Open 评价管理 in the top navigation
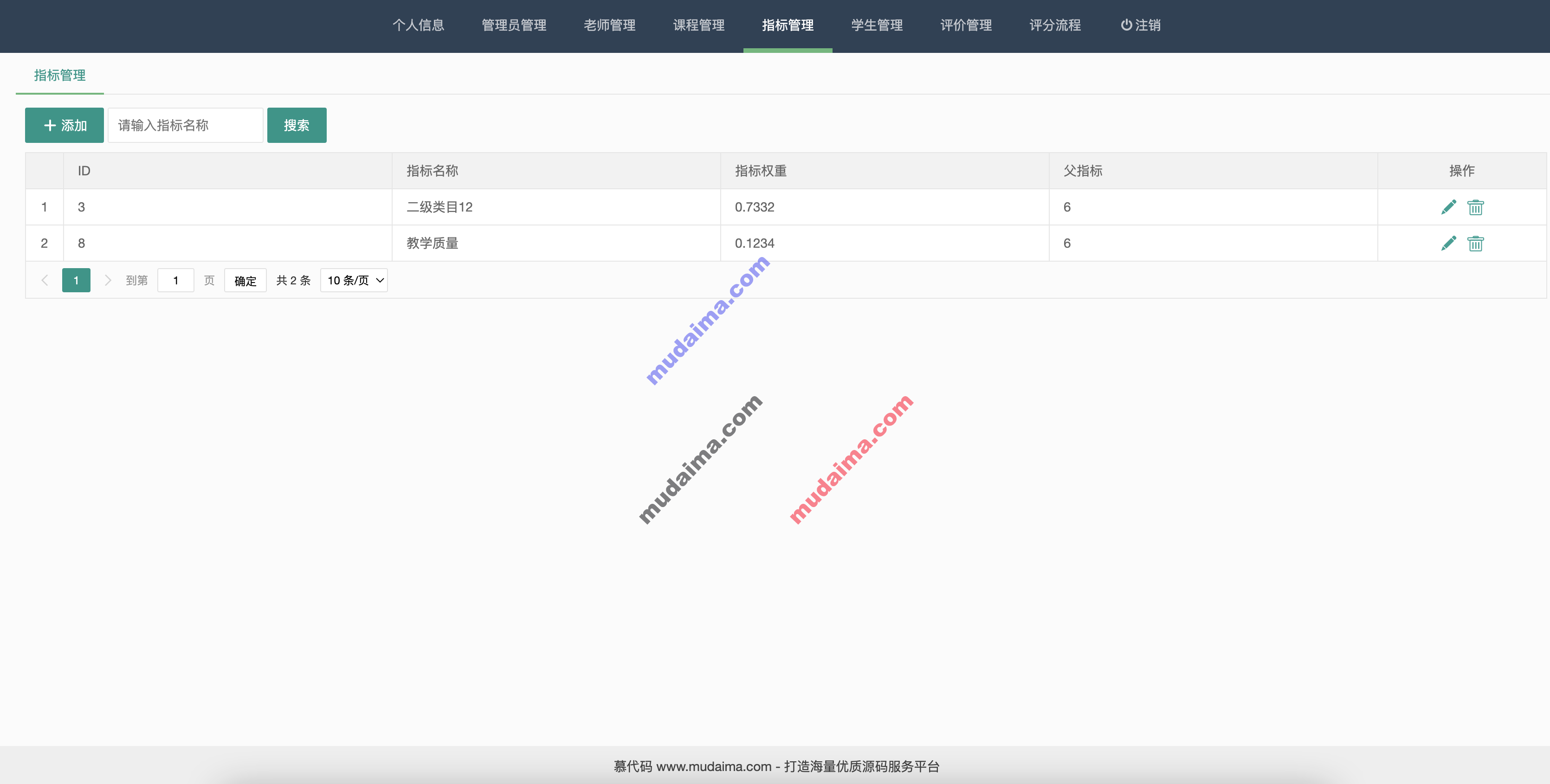 tap(966, 25)
